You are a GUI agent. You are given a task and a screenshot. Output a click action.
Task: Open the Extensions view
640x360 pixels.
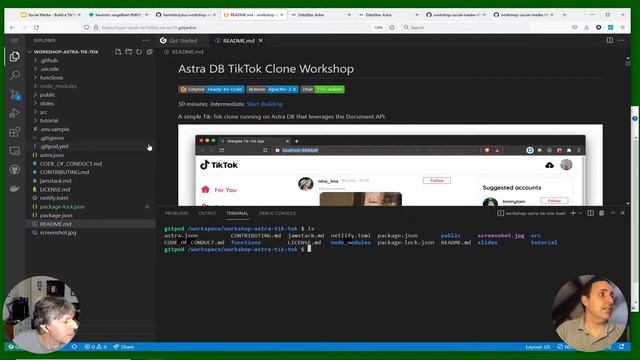click(15, 132)
